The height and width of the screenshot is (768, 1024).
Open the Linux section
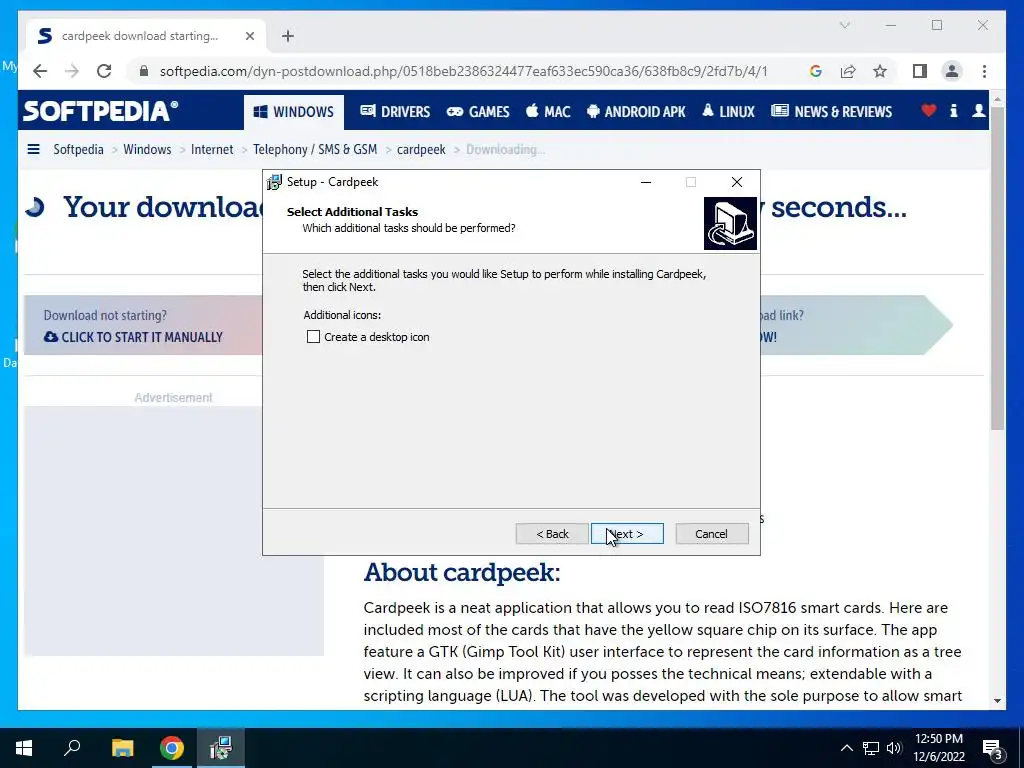tap(728, 112)
